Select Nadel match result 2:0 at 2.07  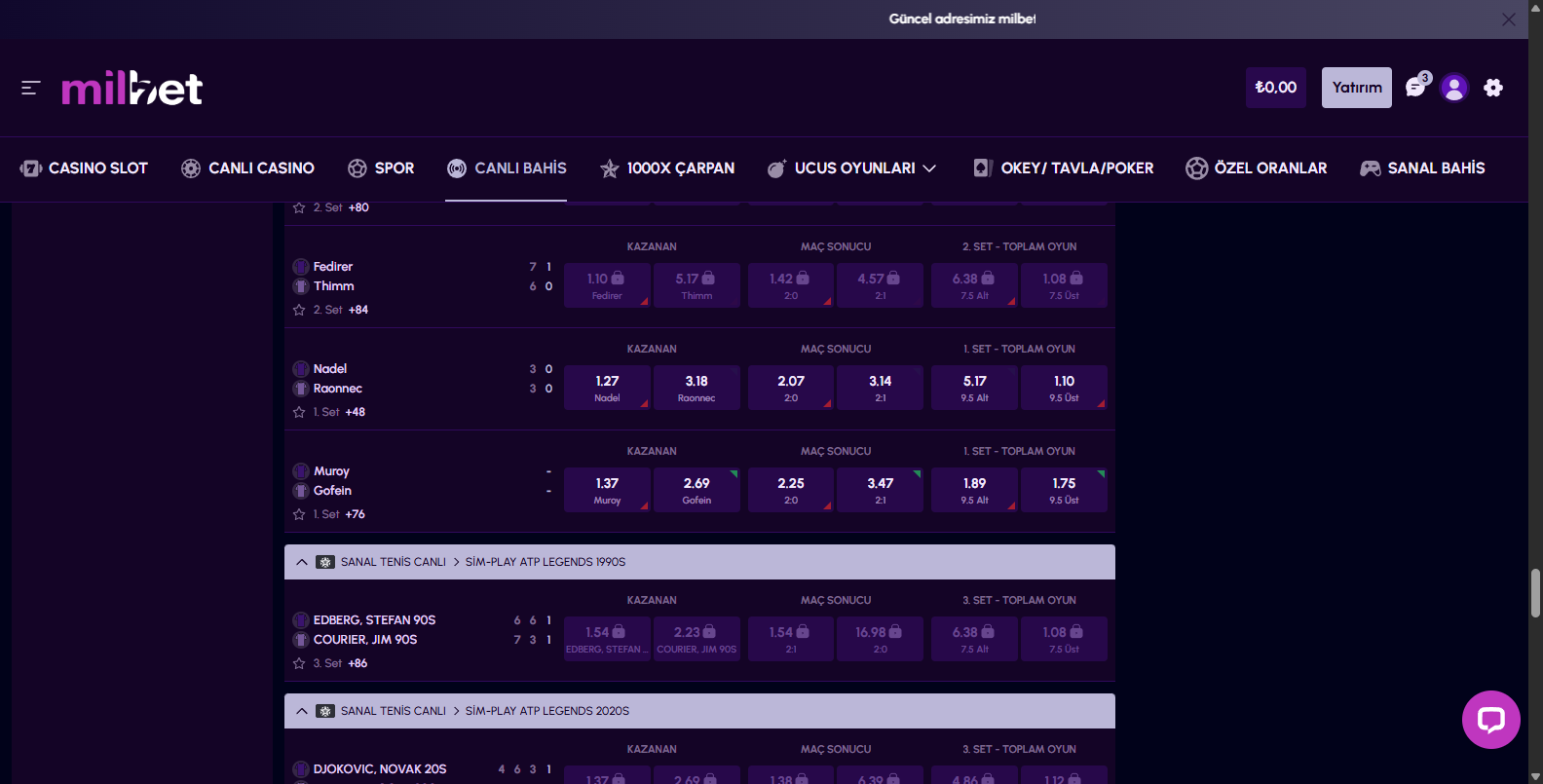pos(791,388)
